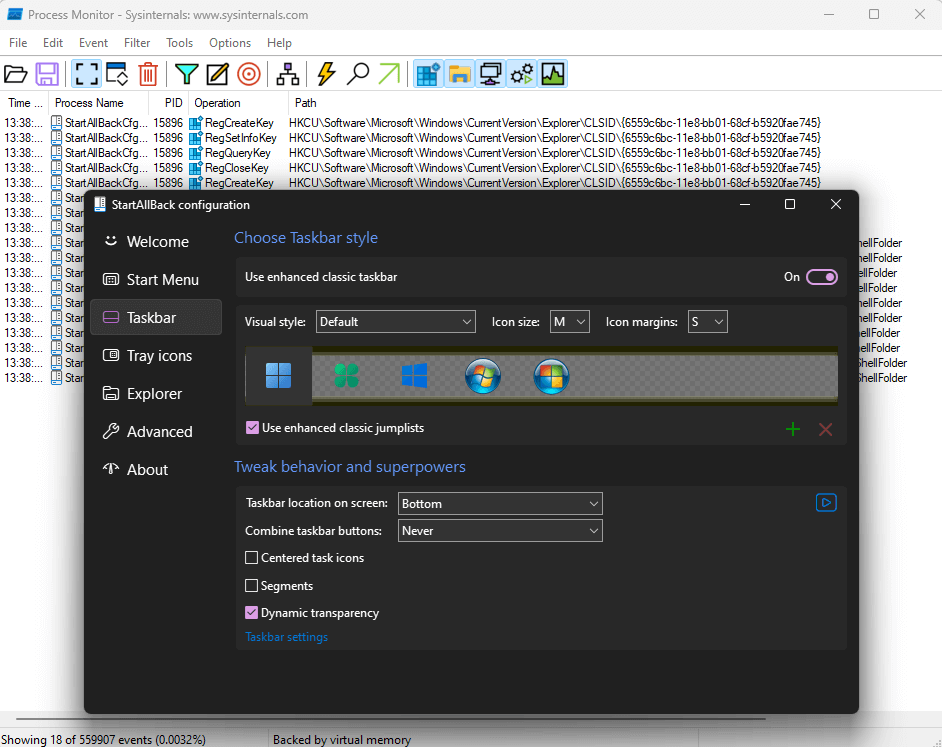The width and height of the screenshot is (942, 747).
Task: Sort by the Time column header
Action: (x=25, y=103)
